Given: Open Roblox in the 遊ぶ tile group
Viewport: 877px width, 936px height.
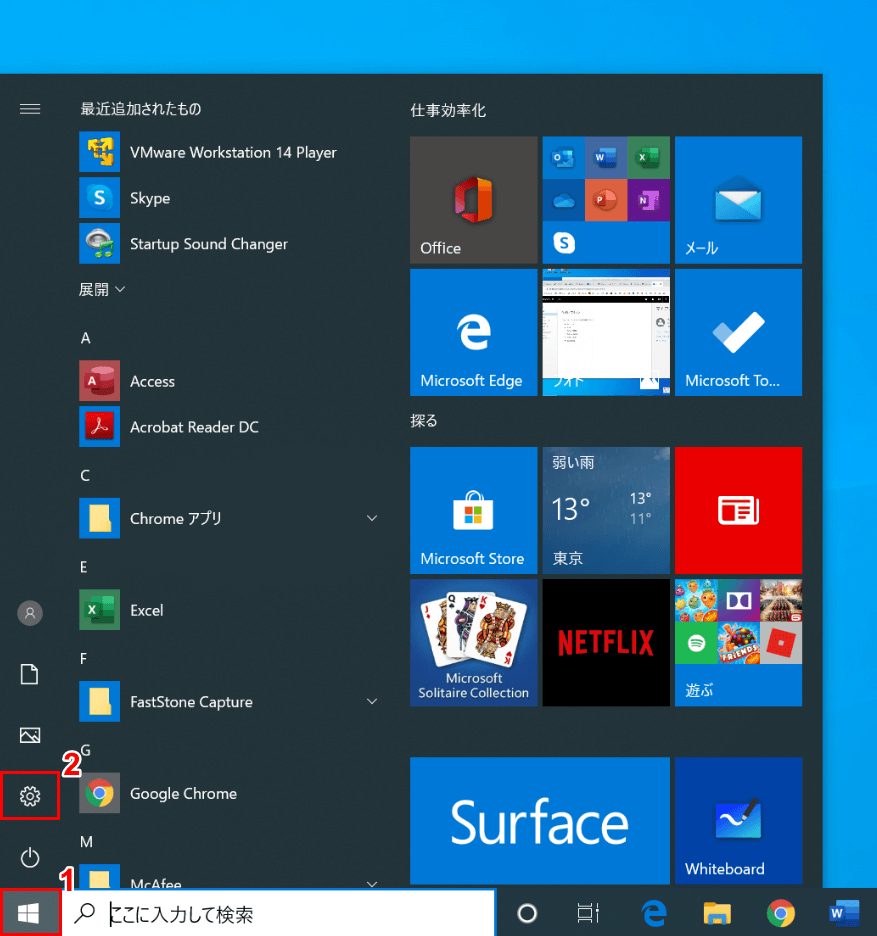Looking at the screenshot, I should pyautogui.click(x=781, y=643).
